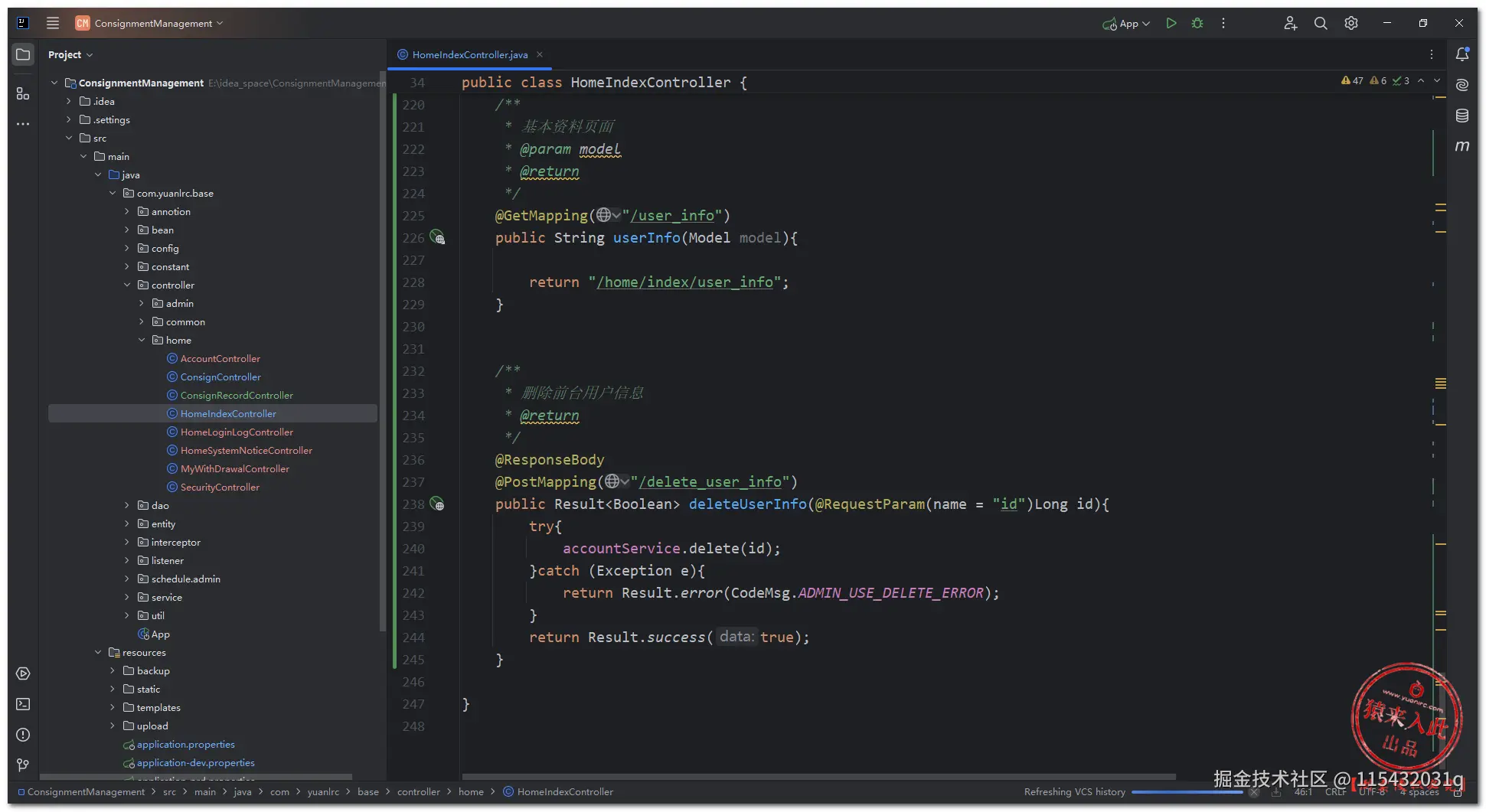This screenshot has height=812, width=1486.
Task: Click the /delete_user_info mapping URL
Action: pyautogui.click(x=710, y=481)
